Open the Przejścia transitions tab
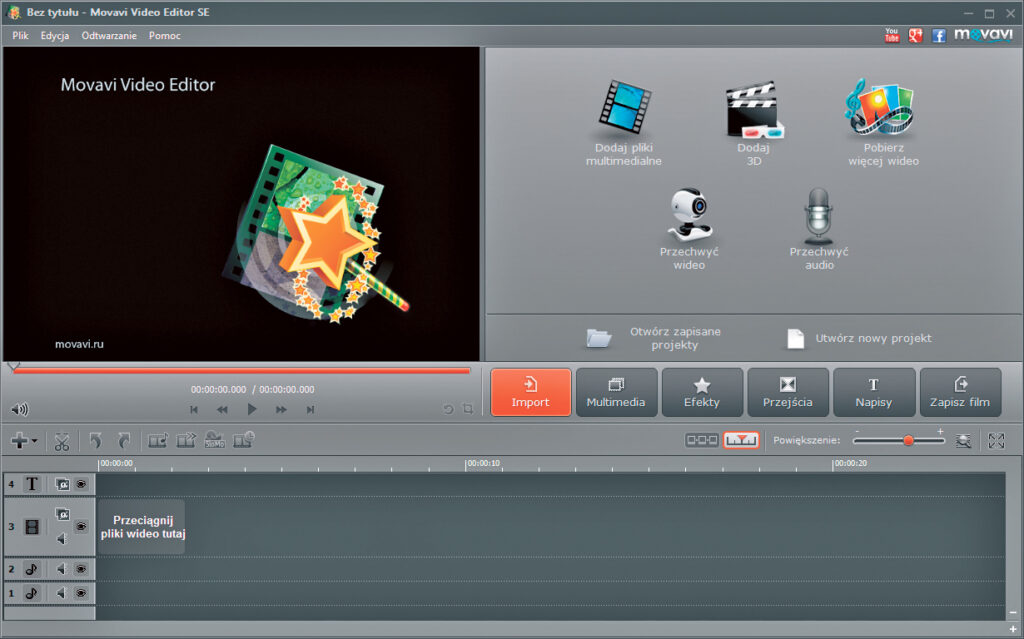 tap(787, 392)
